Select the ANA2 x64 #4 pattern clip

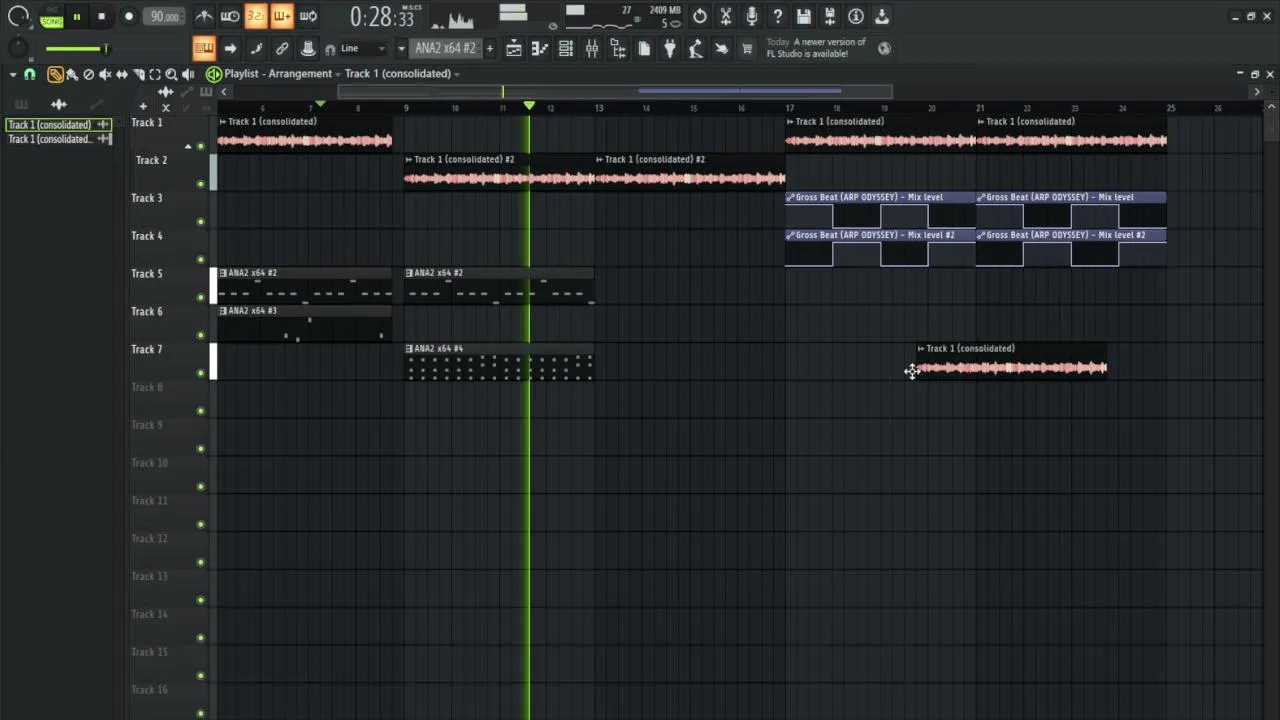499,361
